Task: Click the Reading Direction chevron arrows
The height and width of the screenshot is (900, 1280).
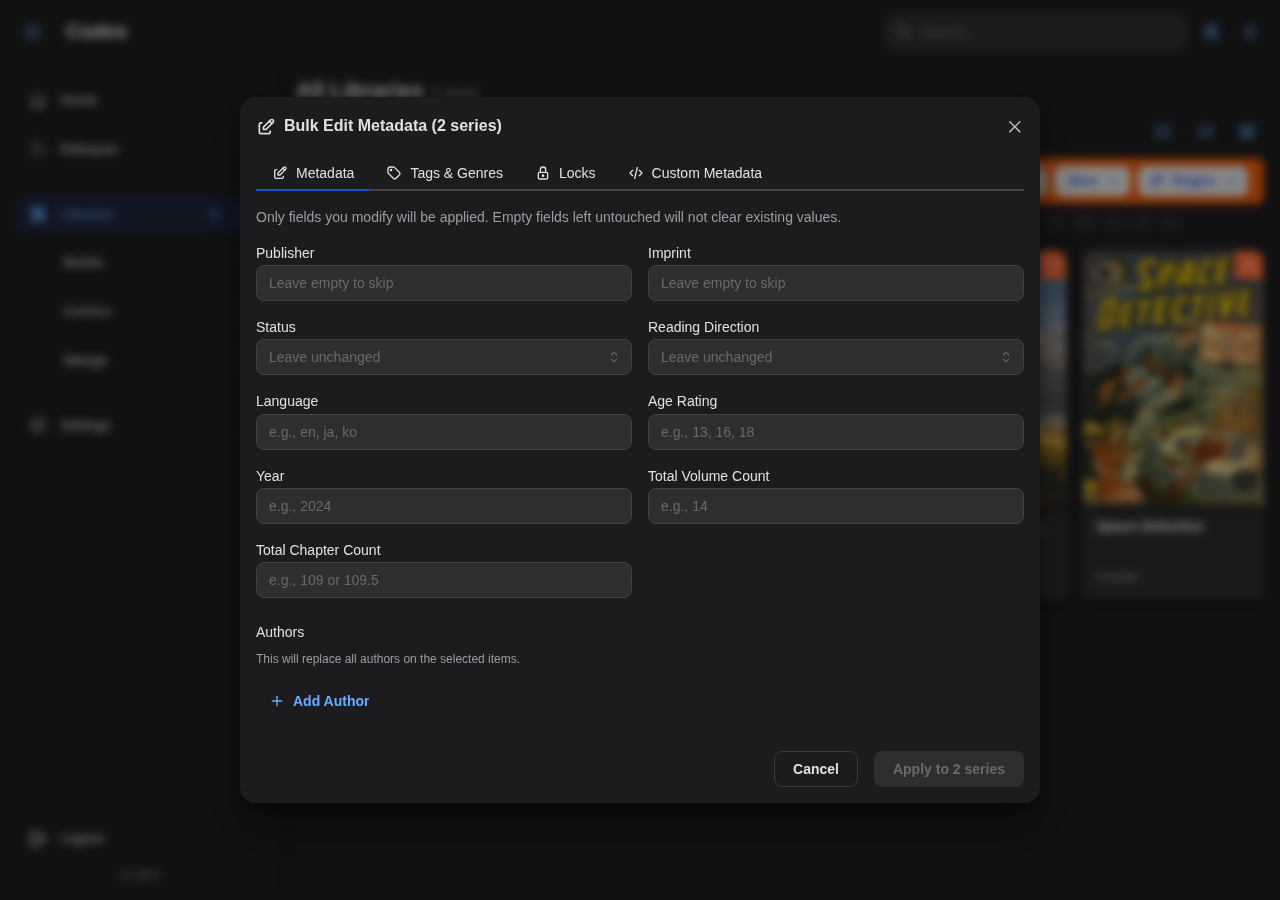Action: click(x=1006, y=357)
